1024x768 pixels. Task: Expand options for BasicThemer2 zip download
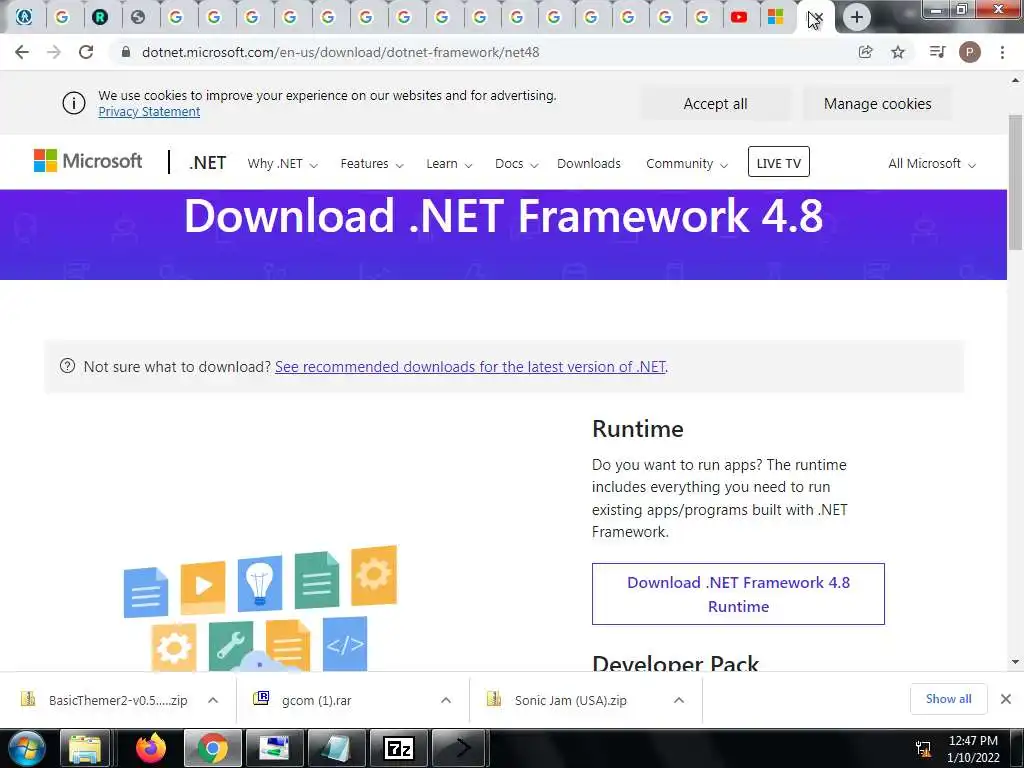(x=213, y=700)
